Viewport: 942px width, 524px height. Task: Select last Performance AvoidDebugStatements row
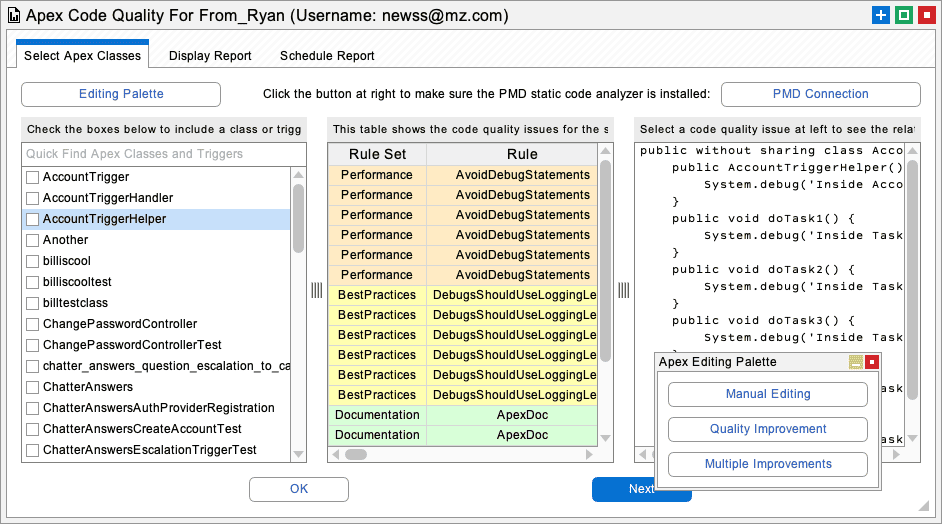click(x=463, y=275)
